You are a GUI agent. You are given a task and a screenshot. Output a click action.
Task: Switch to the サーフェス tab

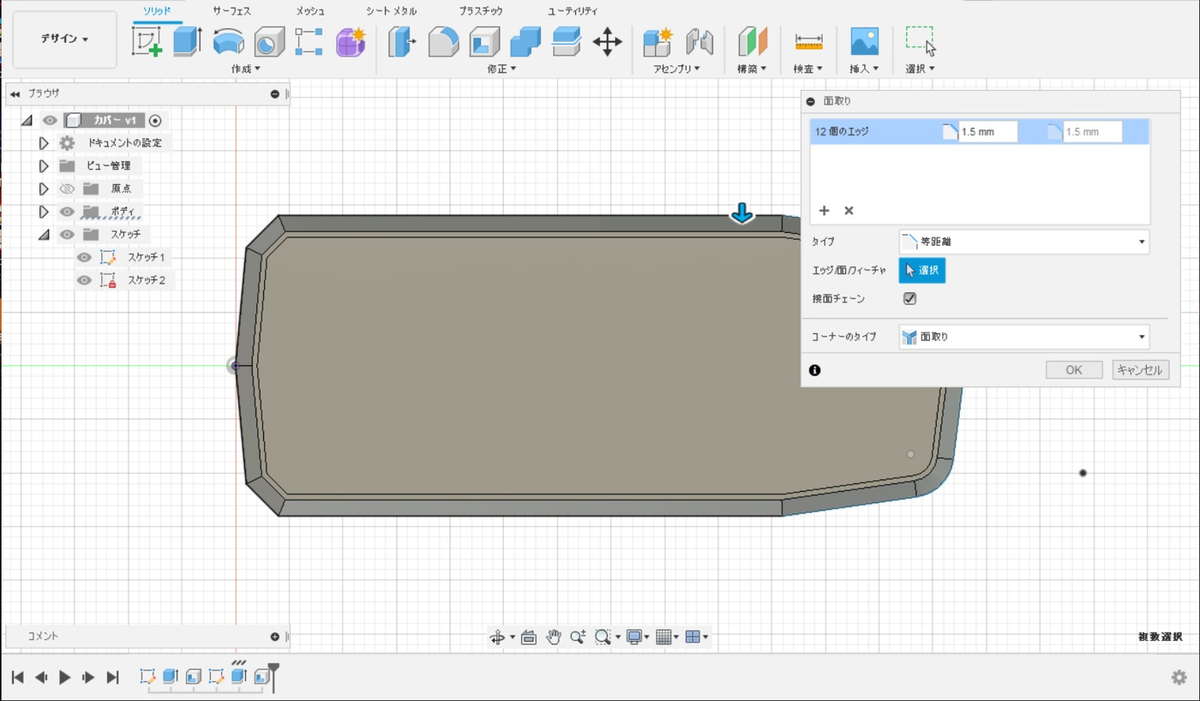pos(231,10)
